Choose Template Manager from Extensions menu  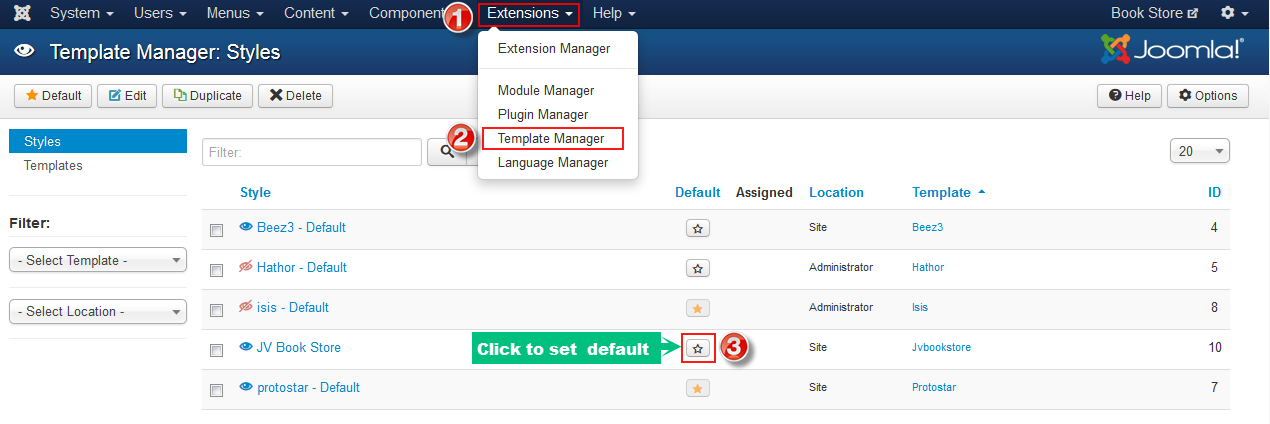tap(551, 139)
